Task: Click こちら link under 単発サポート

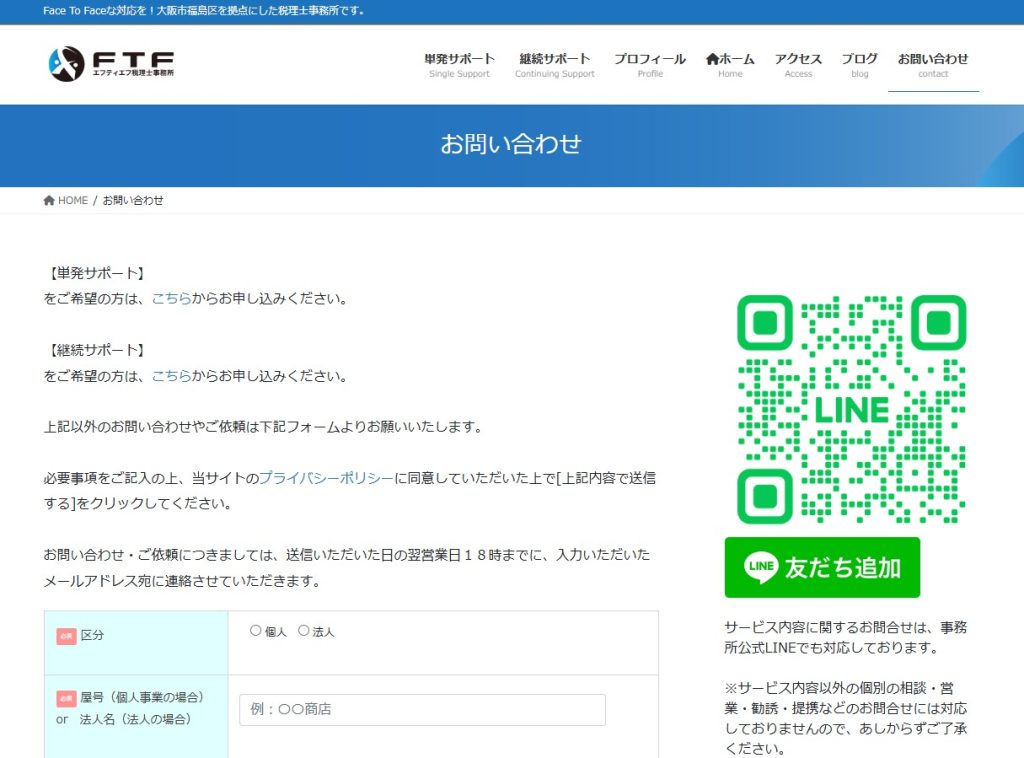Action: [172, 298]
